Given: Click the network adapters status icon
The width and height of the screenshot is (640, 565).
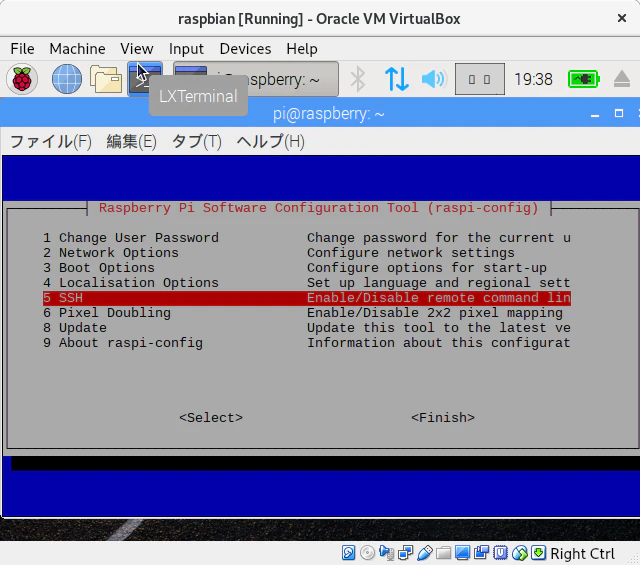Looking at the screenshot, I should click(405, 553).
